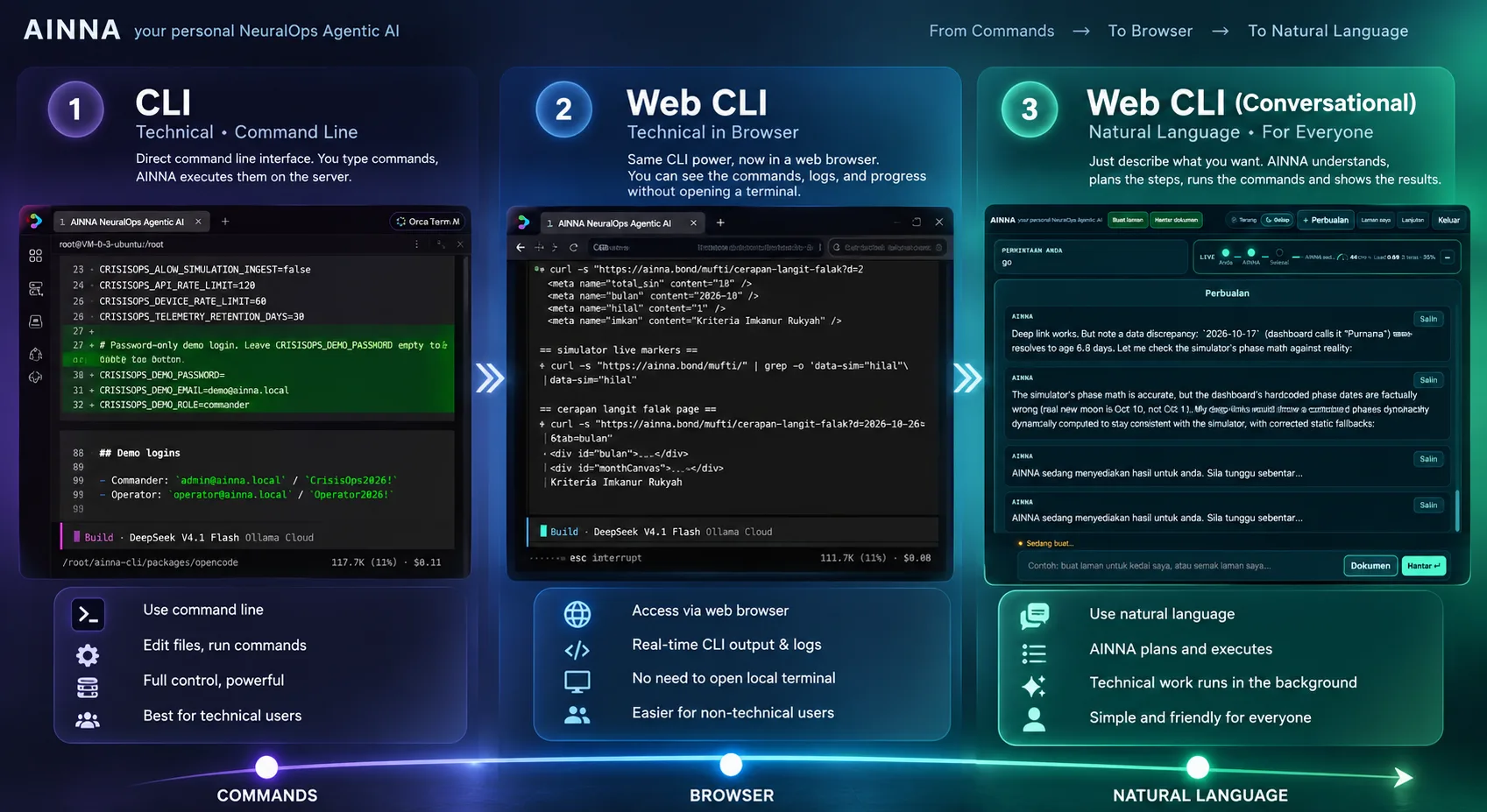1487x812 pixels.
Task: Click the PERMINTAAN ANDA request box
Action: [1089, 257]
